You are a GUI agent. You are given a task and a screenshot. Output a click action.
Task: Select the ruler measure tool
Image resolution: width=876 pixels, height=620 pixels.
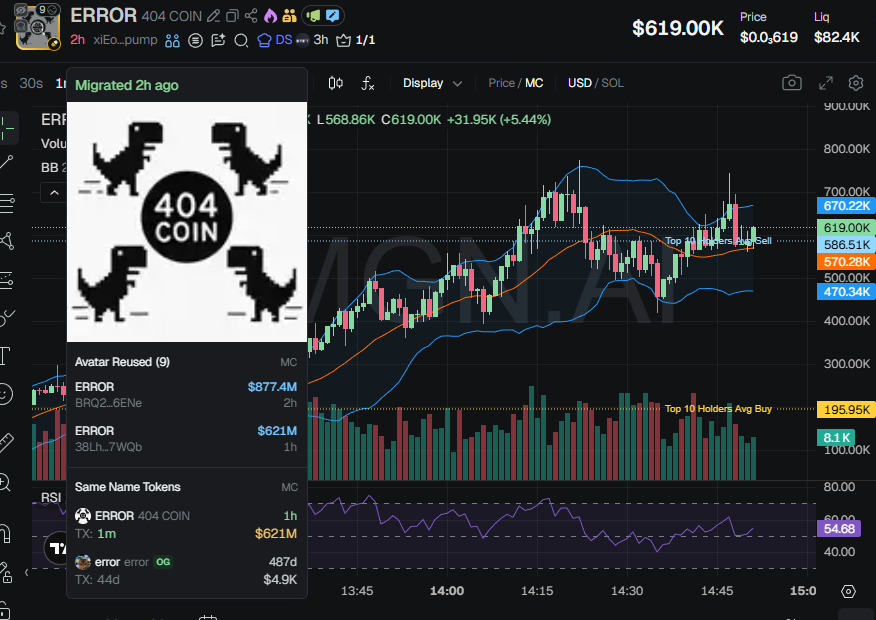click(x=6, y=442)
